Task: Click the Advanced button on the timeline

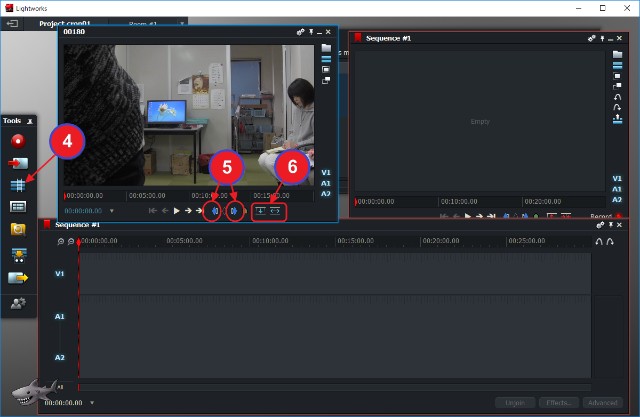Action: tap(603, 403)
